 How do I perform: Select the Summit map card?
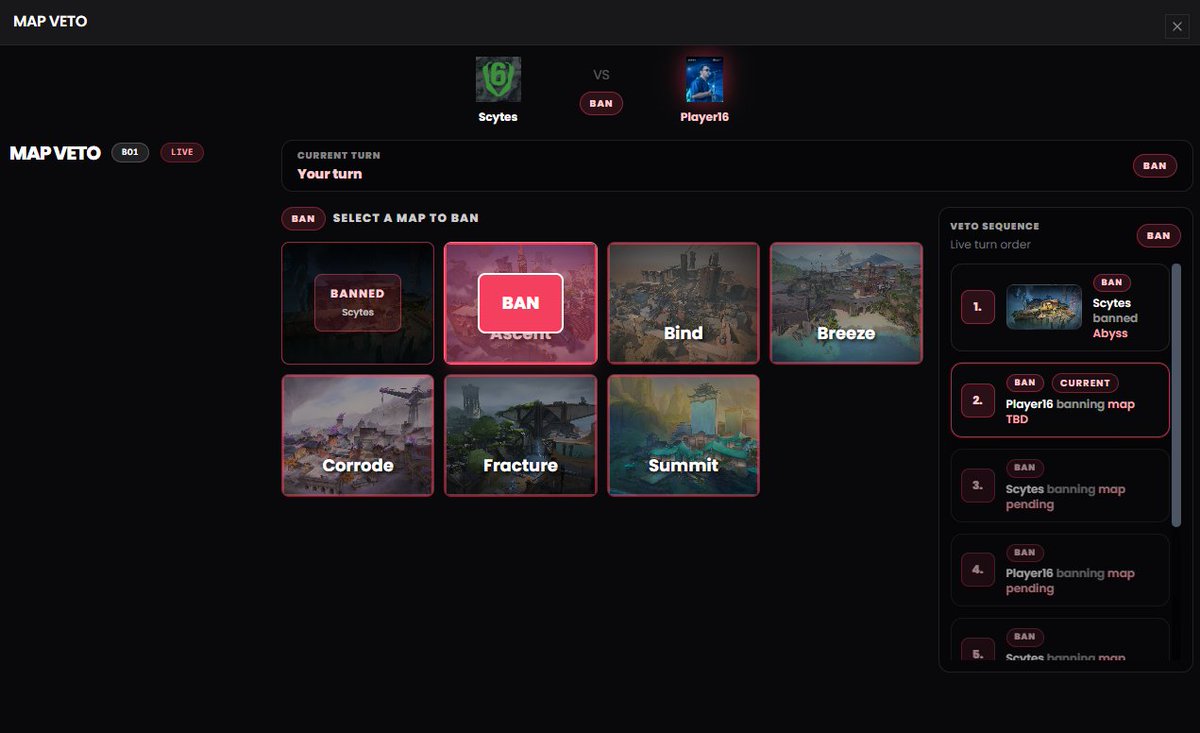(683, 435)
